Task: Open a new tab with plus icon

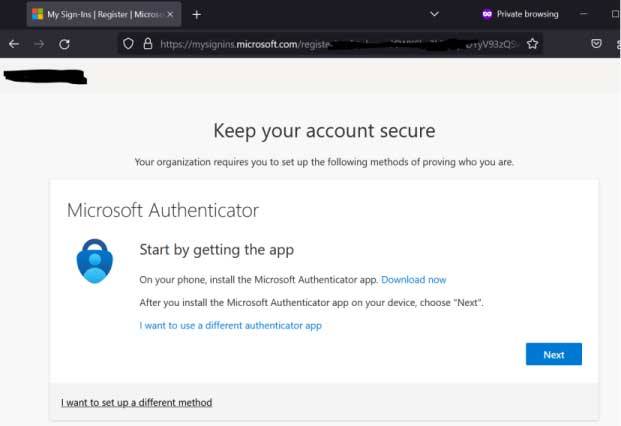Action: (196, 14)
